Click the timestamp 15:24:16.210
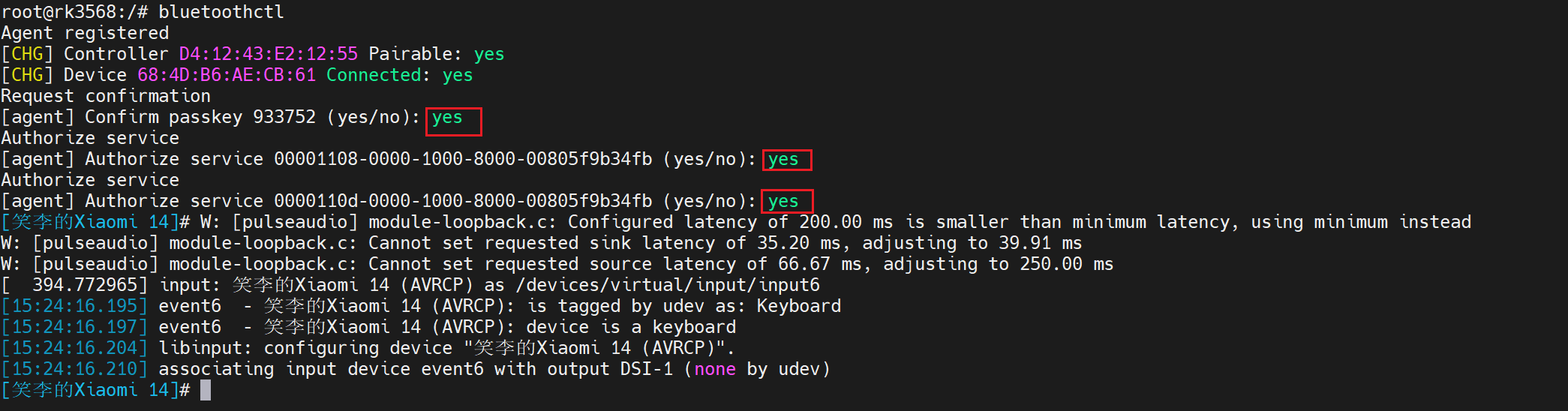This screenshot has width=1568, height=411. (x=74, y=369)
